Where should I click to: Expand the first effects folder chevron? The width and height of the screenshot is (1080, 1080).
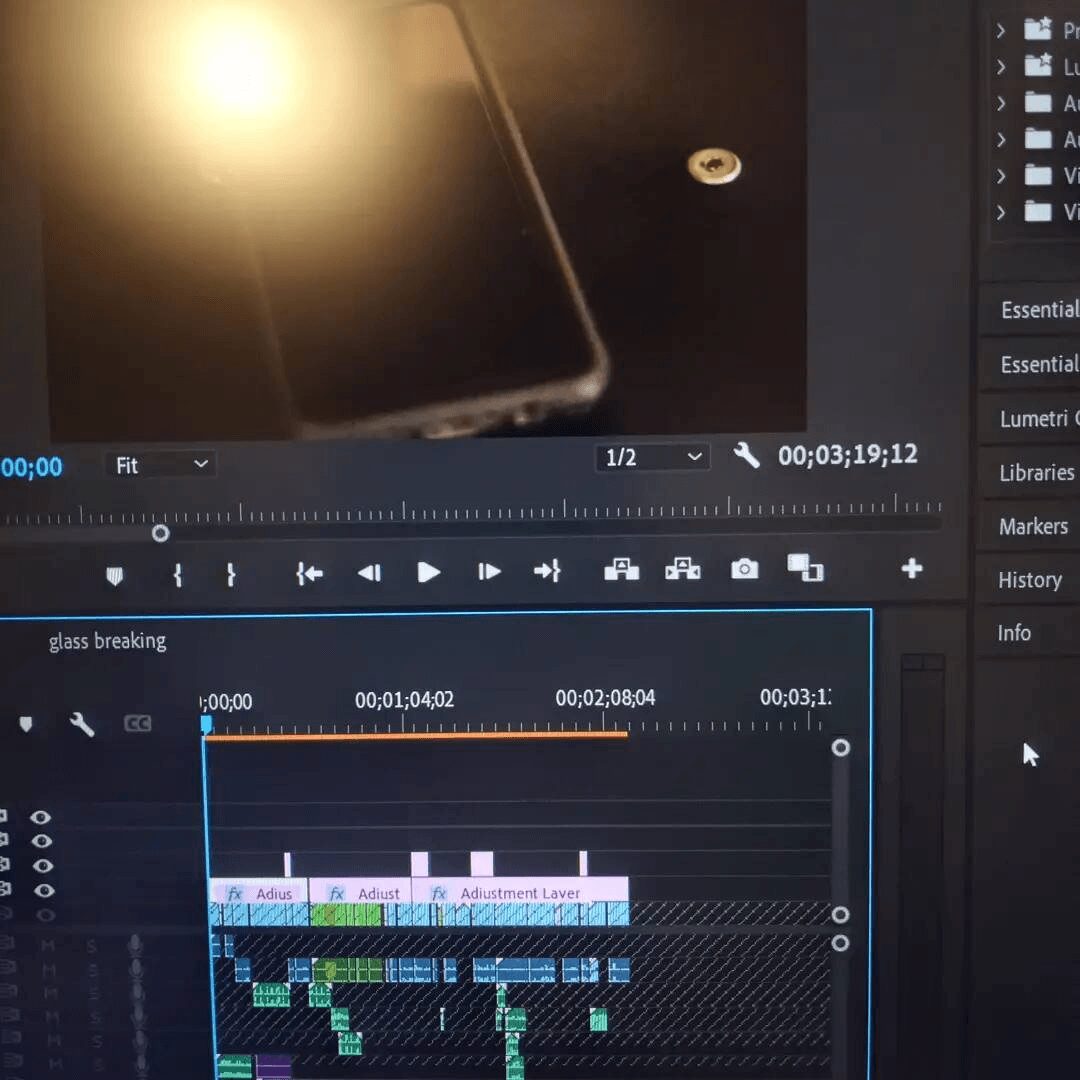(x=1000, y=31)
